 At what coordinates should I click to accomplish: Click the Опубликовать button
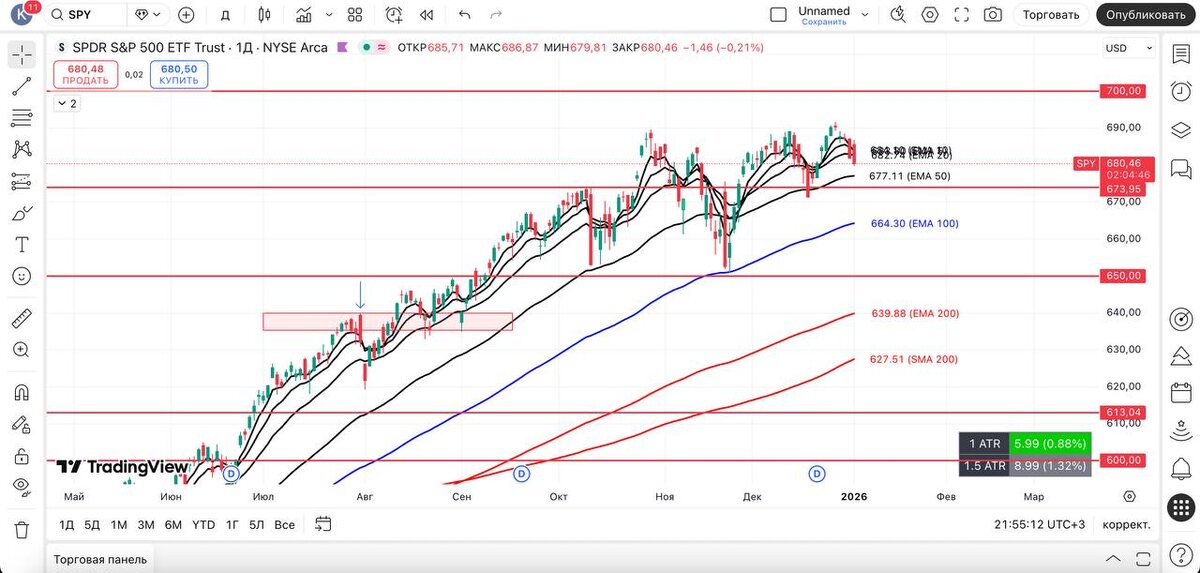click(x=1146, y=15)
